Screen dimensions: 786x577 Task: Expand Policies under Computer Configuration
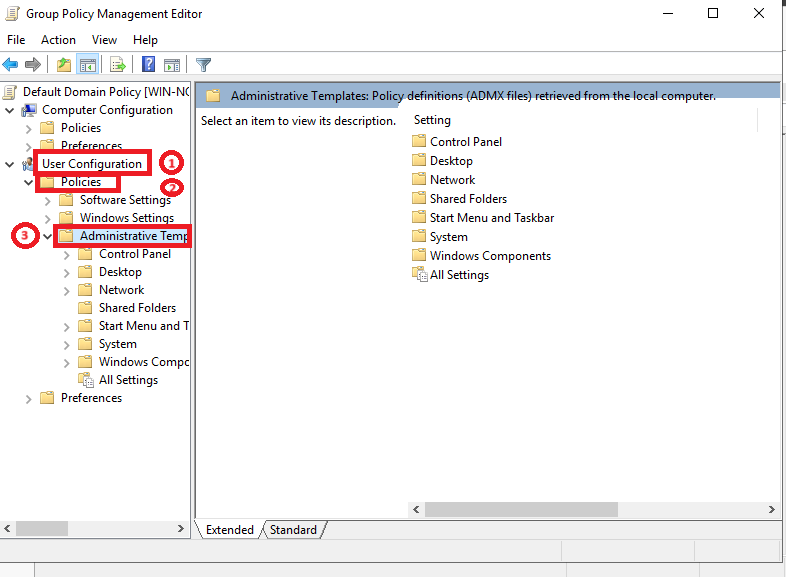(x=29, y=129)
